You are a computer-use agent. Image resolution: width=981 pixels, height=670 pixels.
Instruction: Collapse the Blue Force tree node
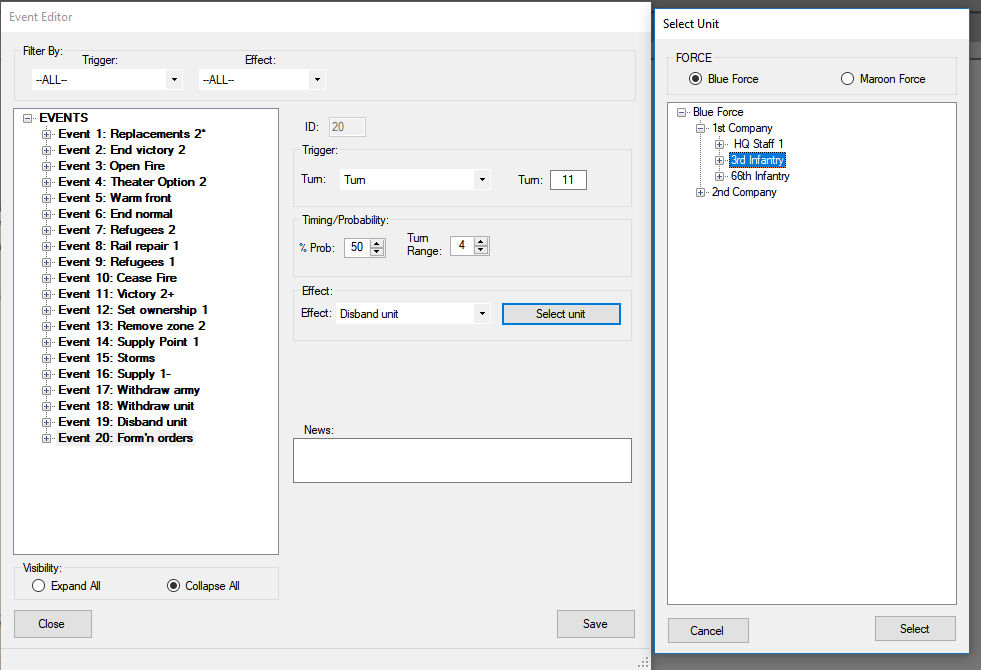tap(681, 113)
